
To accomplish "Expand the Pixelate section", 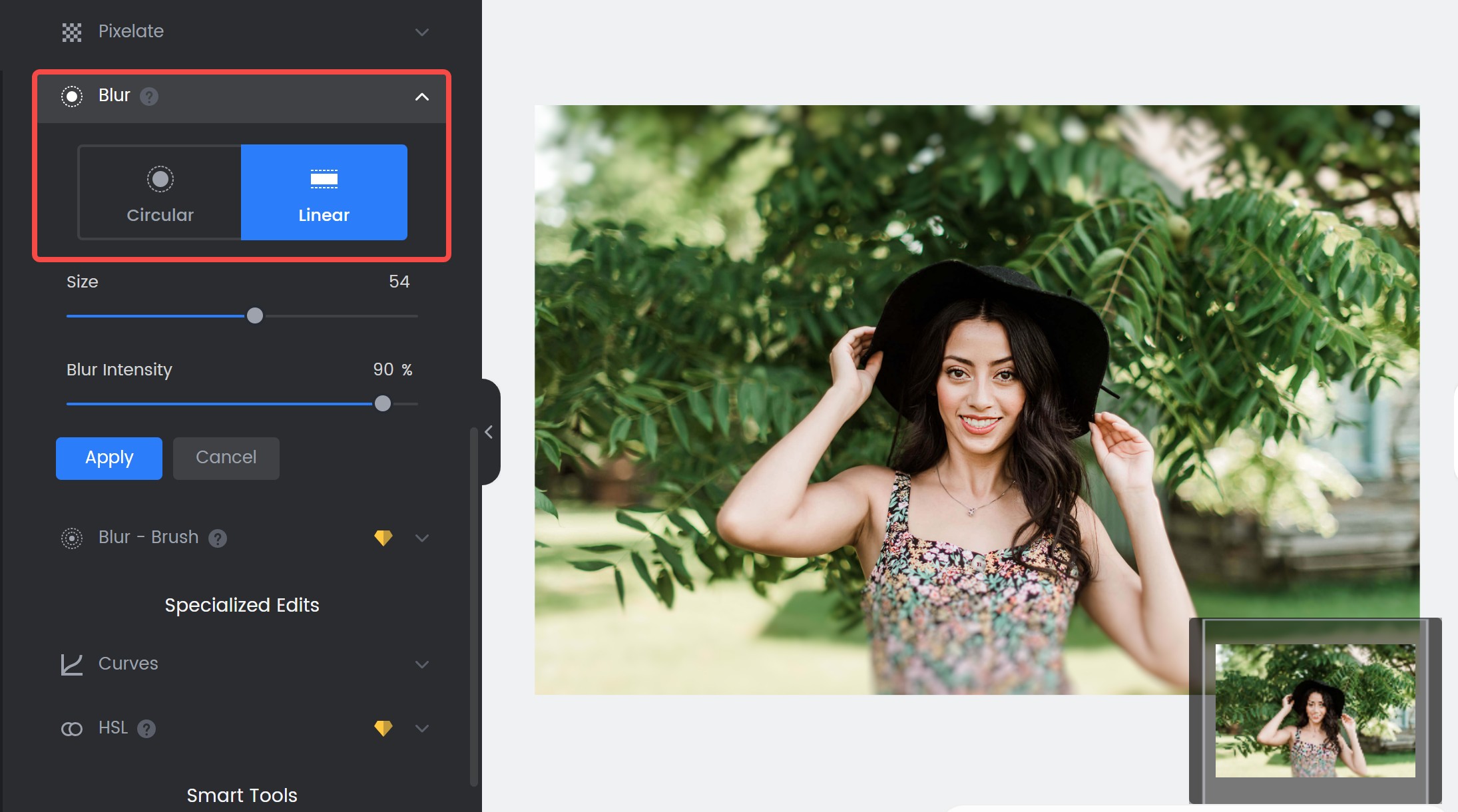I will [x=422, y=32].
